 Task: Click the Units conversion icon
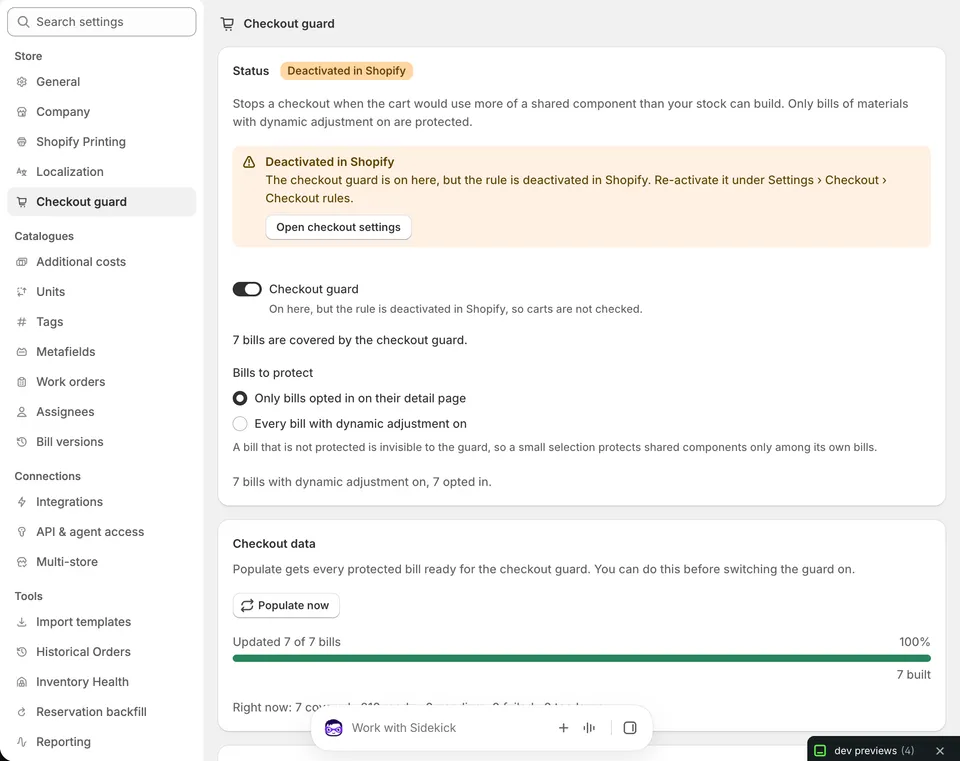[x=22, y=291]
